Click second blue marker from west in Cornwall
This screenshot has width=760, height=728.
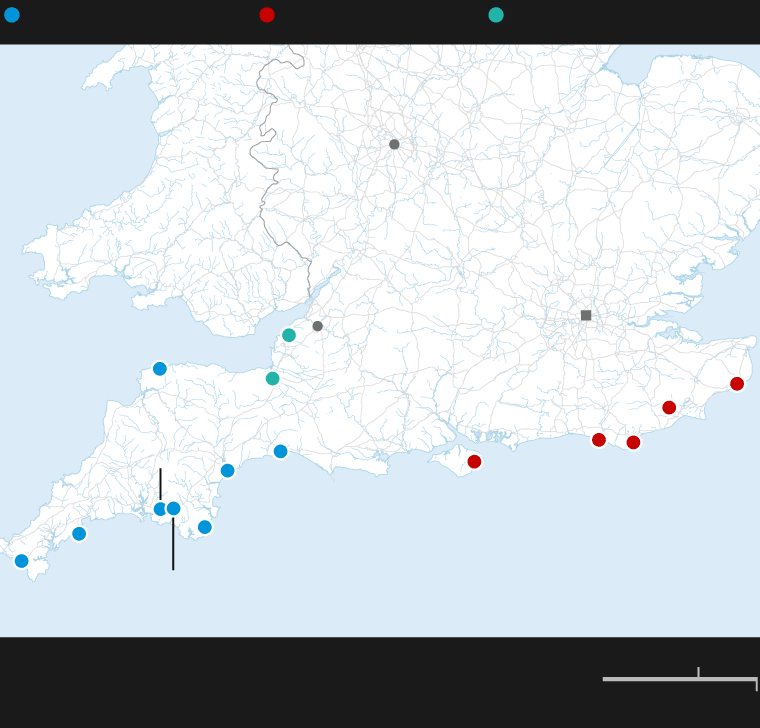79,534
